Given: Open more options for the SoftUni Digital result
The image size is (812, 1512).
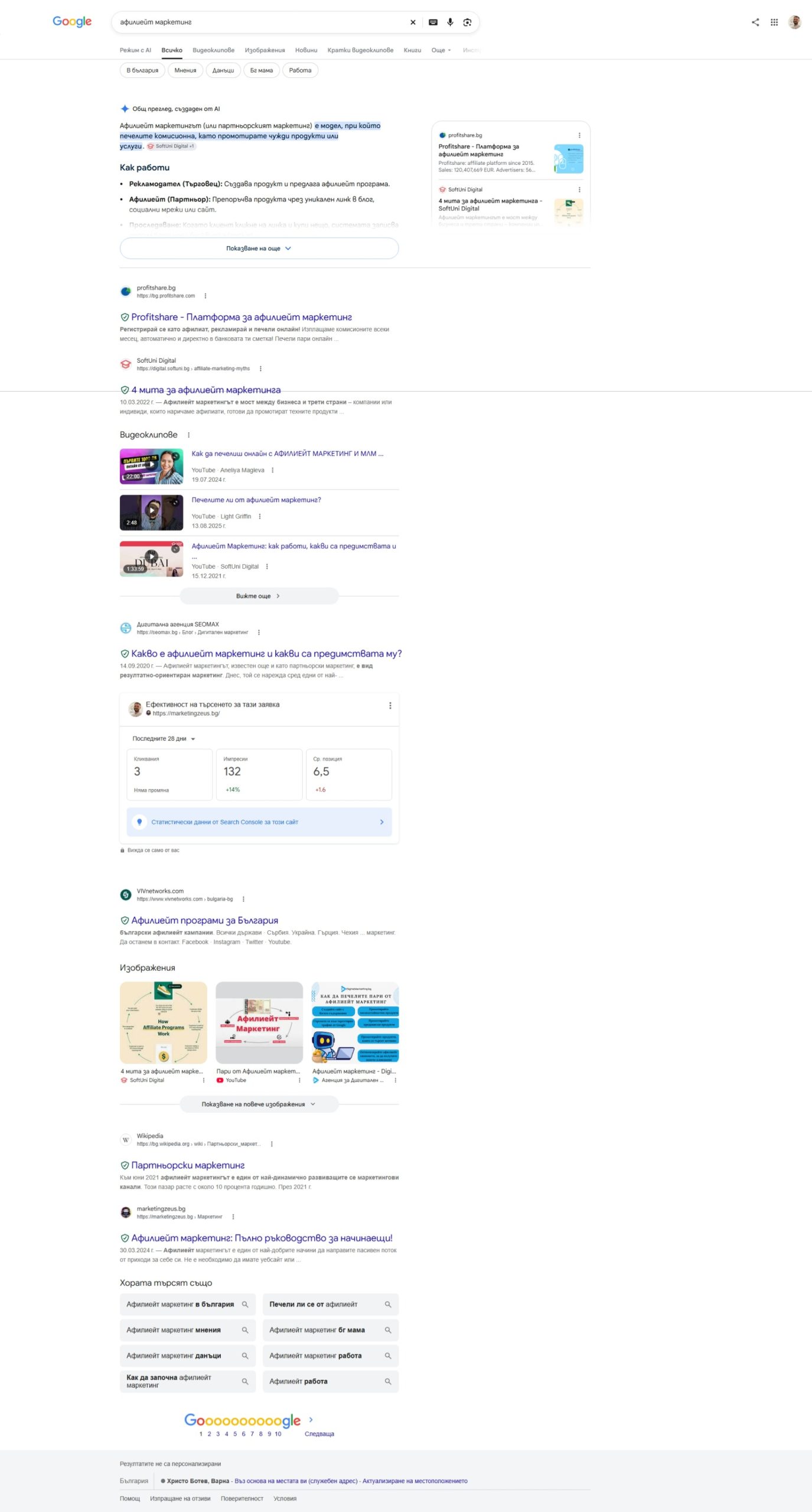Looking at the screenshot, I should 260,369.
